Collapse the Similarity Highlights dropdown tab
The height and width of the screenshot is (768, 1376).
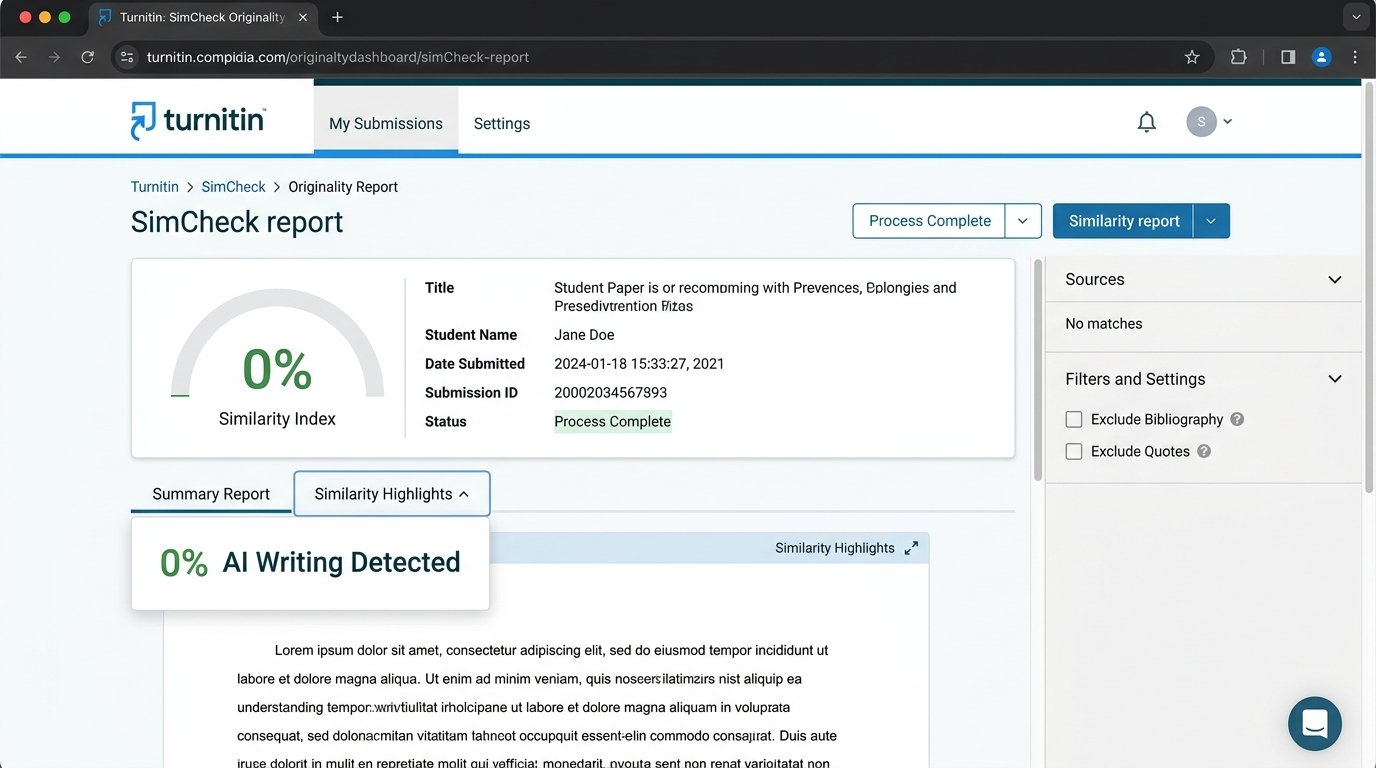[392, 494]
